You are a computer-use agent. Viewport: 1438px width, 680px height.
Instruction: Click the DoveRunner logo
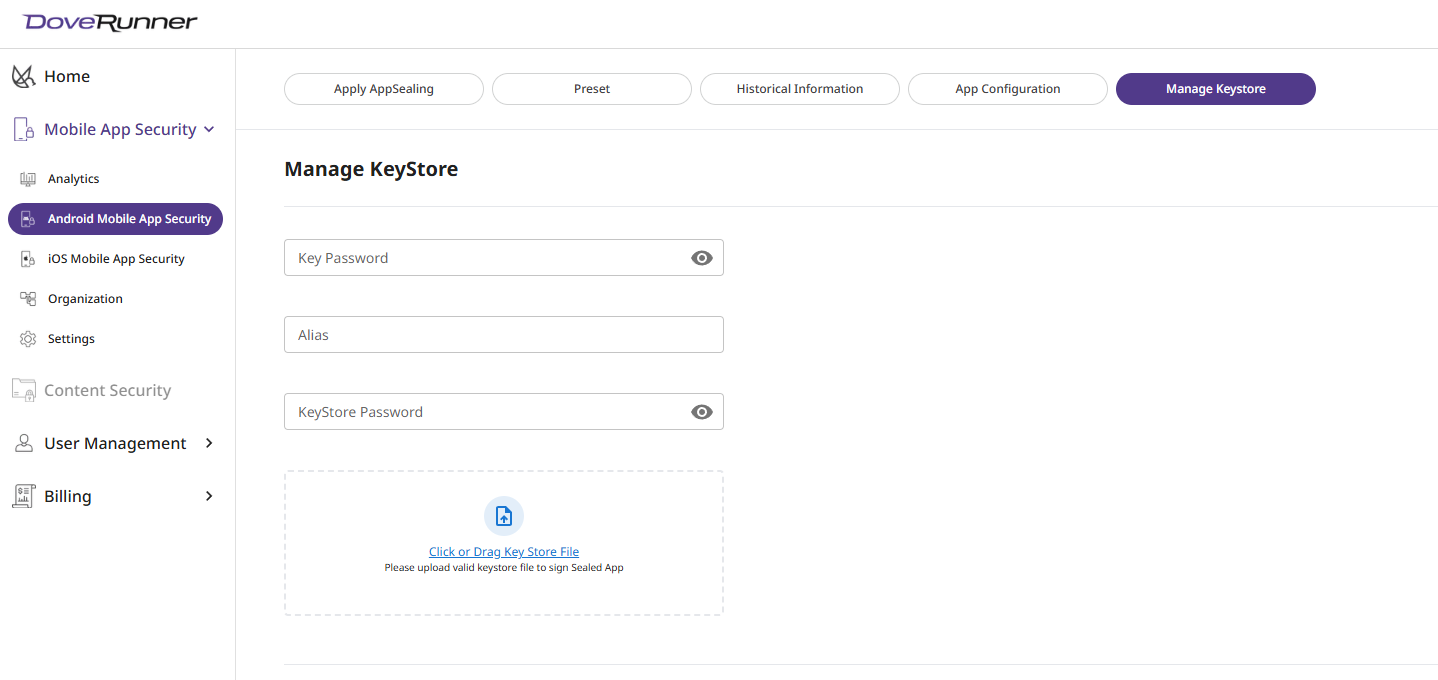pos(110,22)
